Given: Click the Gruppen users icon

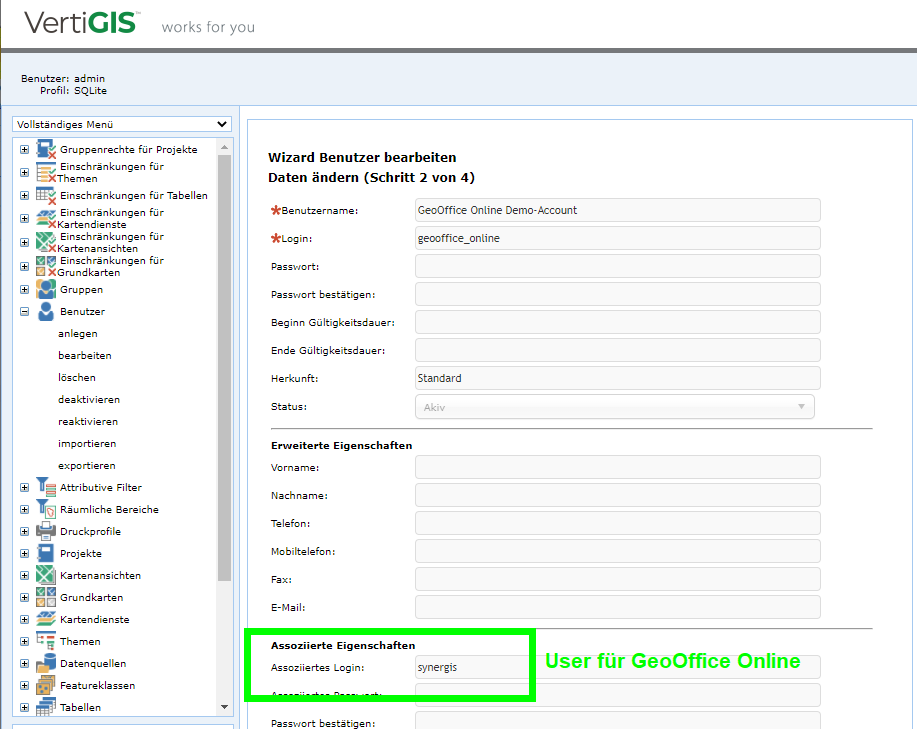Looking at the screenshot, I should (46, 289).
